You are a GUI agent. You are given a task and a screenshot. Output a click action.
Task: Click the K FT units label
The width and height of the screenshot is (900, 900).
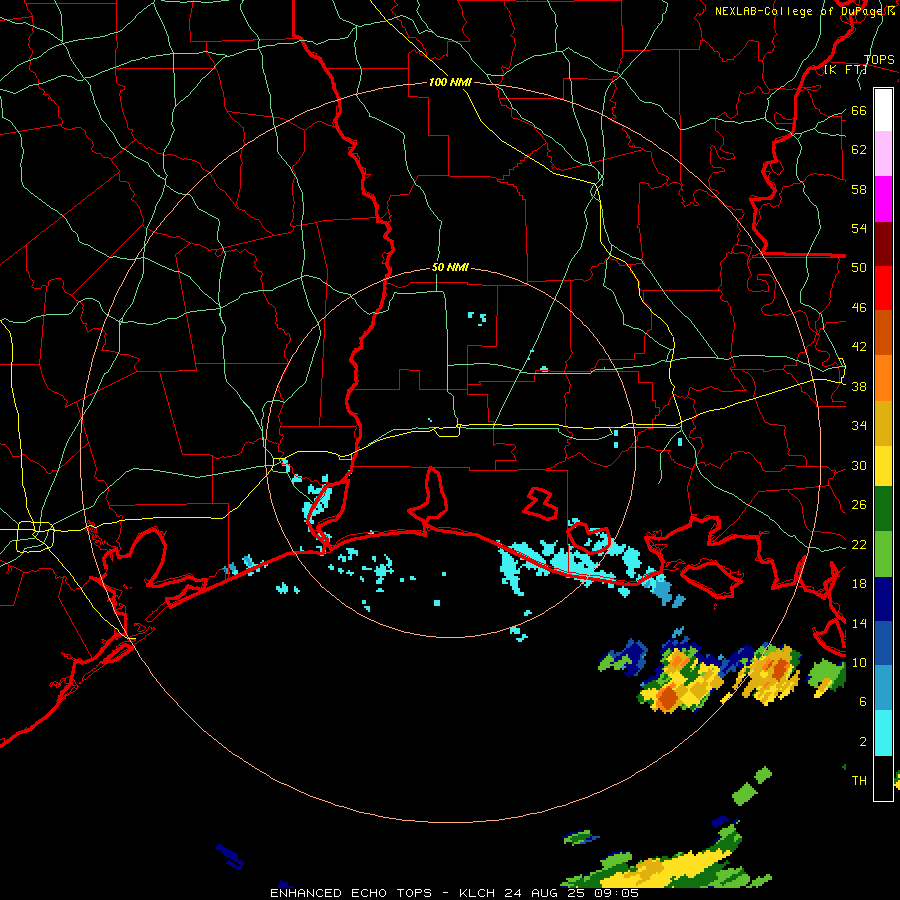845,70
